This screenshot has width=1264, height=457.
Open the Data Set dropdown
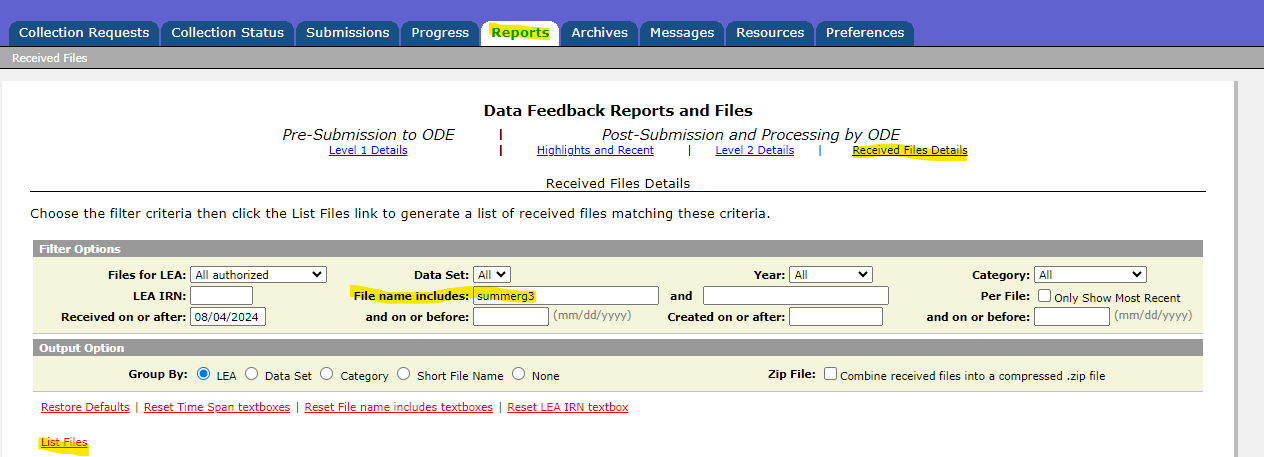tap(492, 275)
